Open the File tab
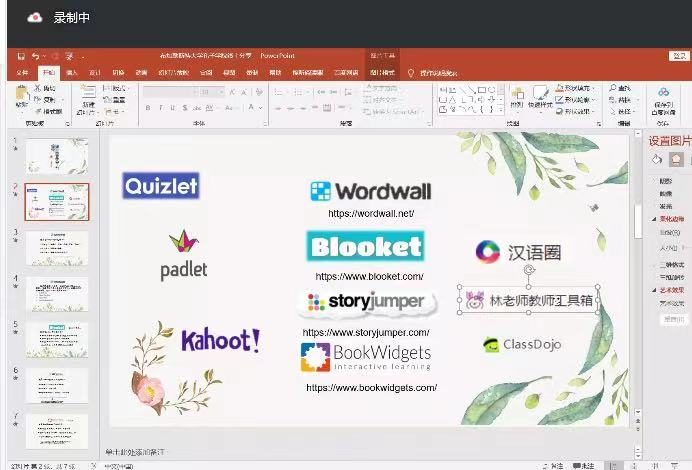This screenshot has width=692, height=470. pos(22,72)
